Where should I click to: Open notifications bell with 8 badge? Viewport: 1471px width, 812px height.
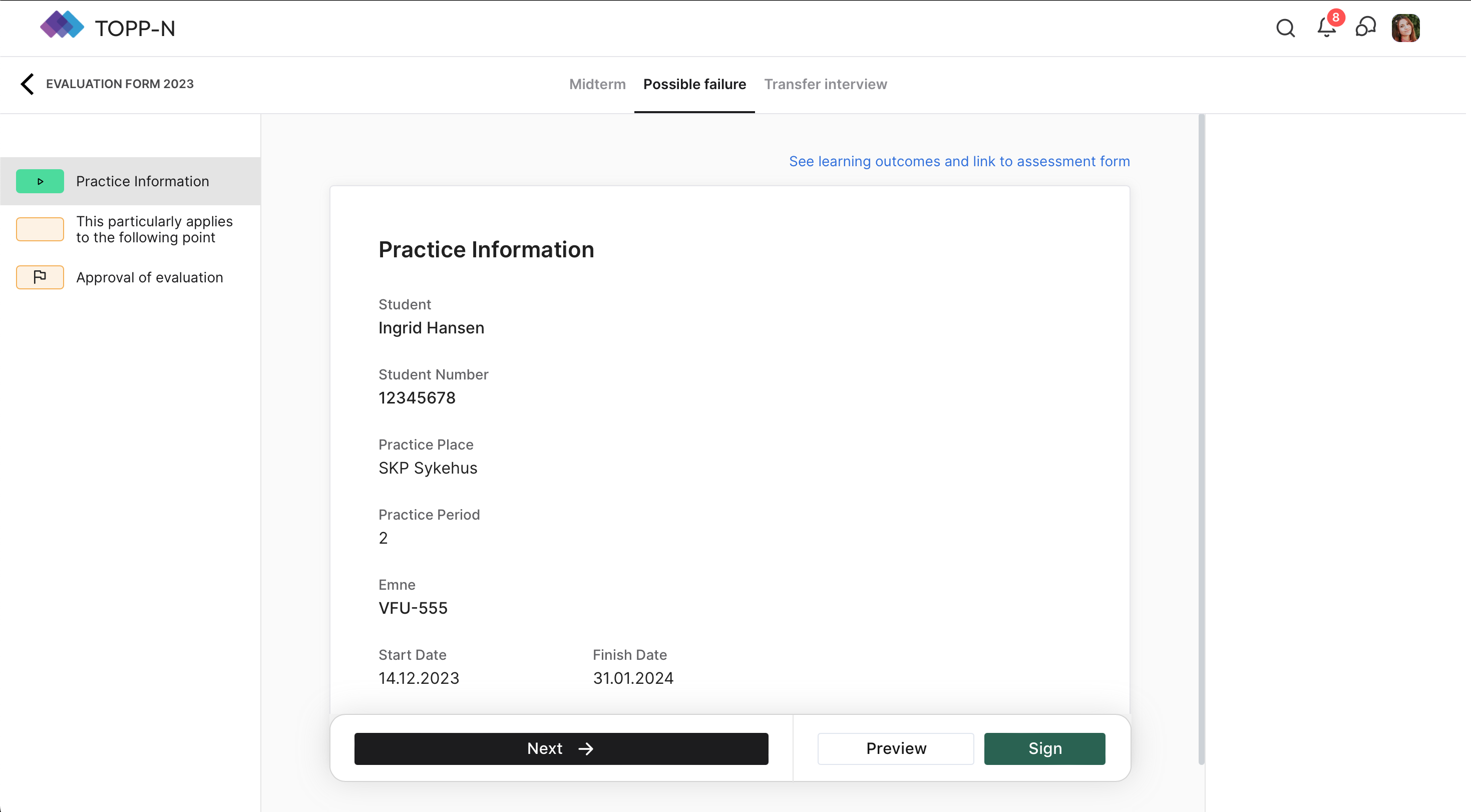coord(1326,28)
